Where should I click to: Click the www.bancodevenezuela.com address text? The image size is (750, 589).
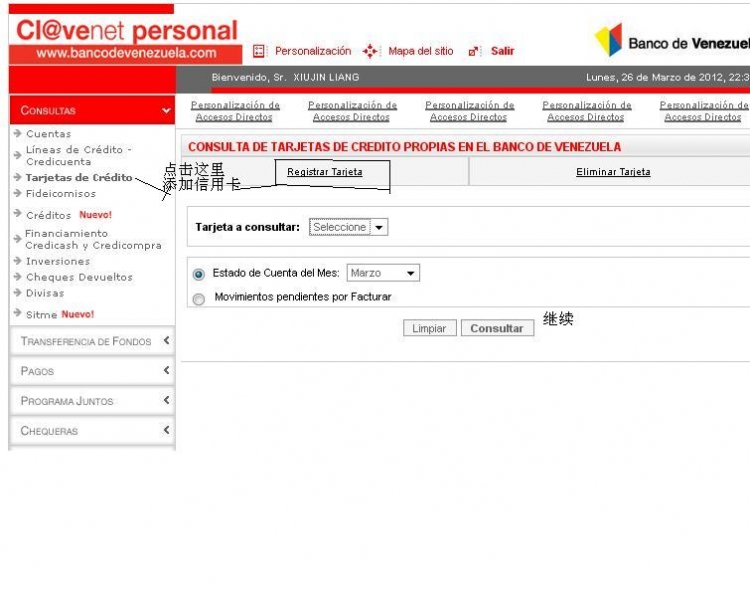click(126, 53)
